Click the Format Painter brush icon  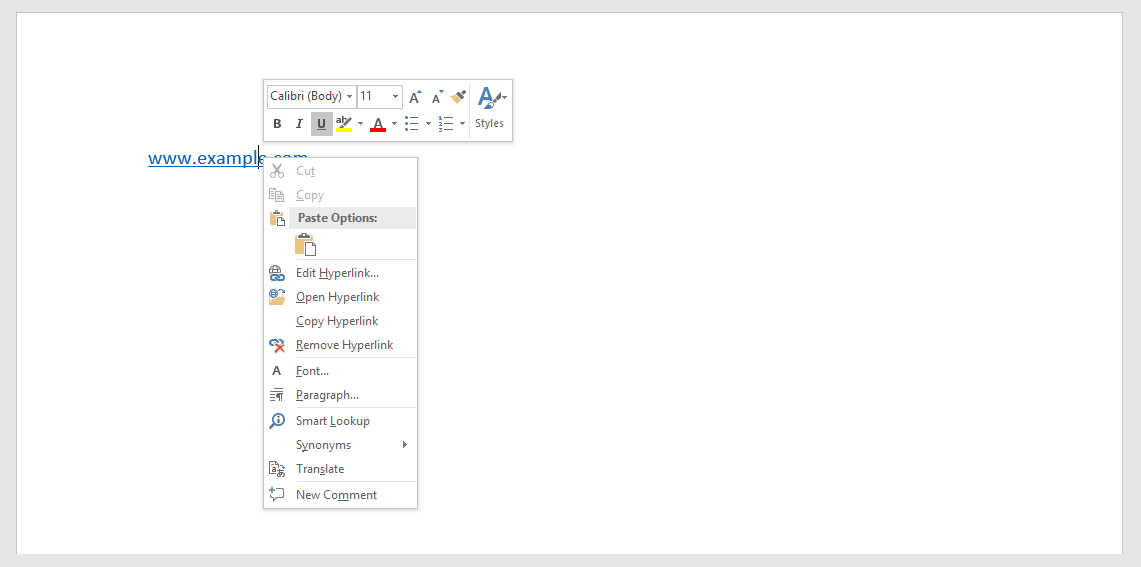[459, 97]
